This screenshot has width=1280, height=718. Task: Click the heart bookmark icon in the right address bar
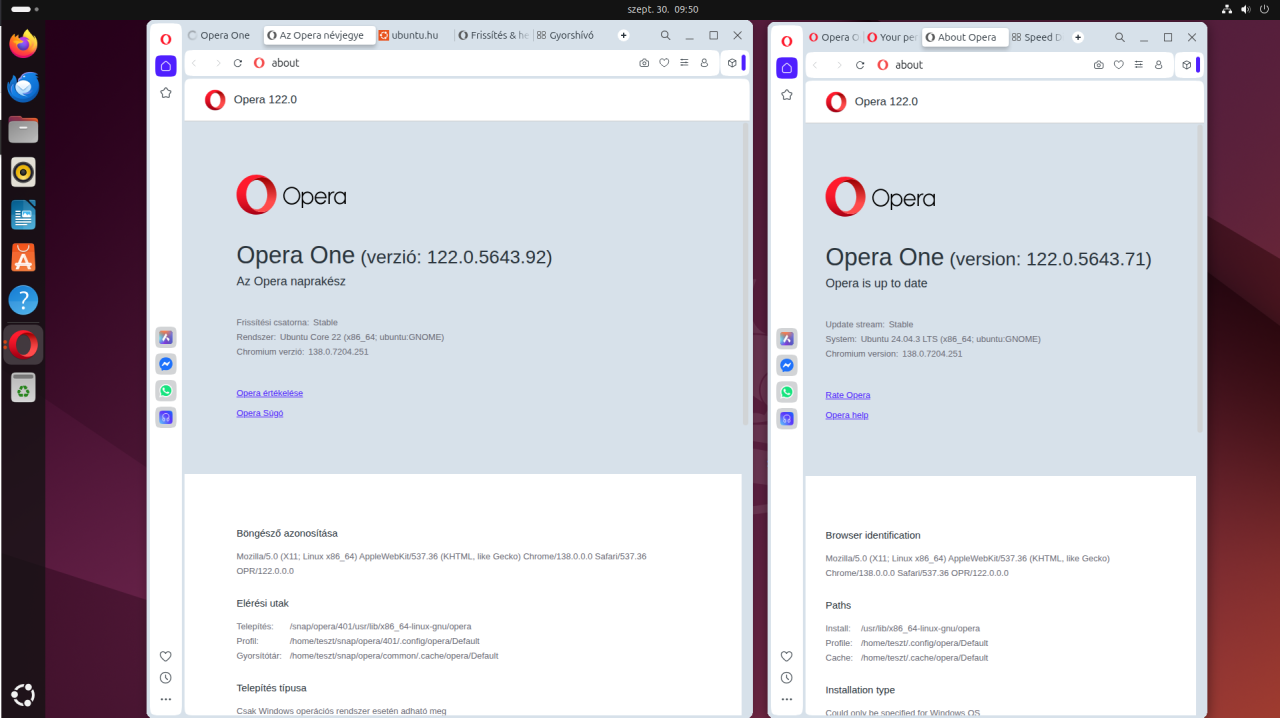click(x=1118, y=65)
